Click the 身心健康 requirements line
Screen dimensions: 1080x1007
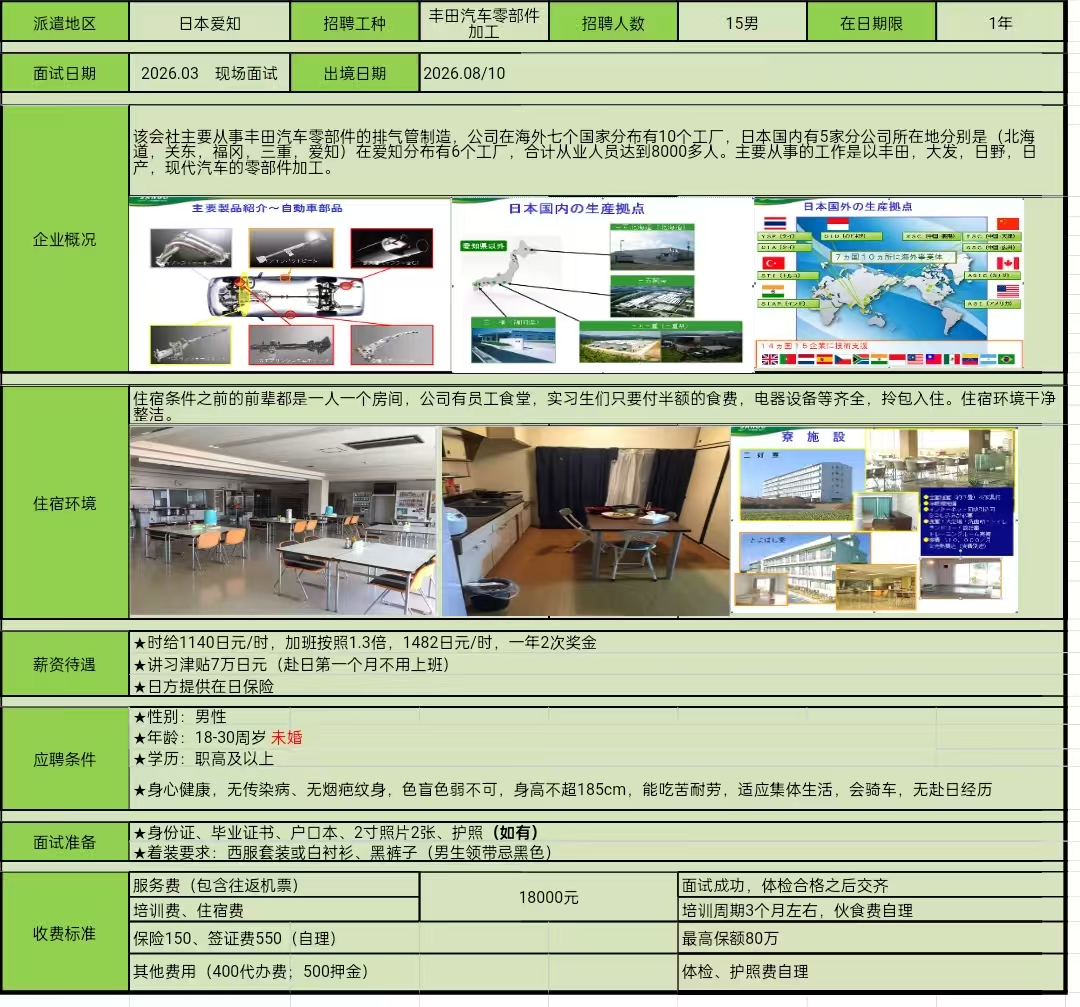click(x=563, y=789)
